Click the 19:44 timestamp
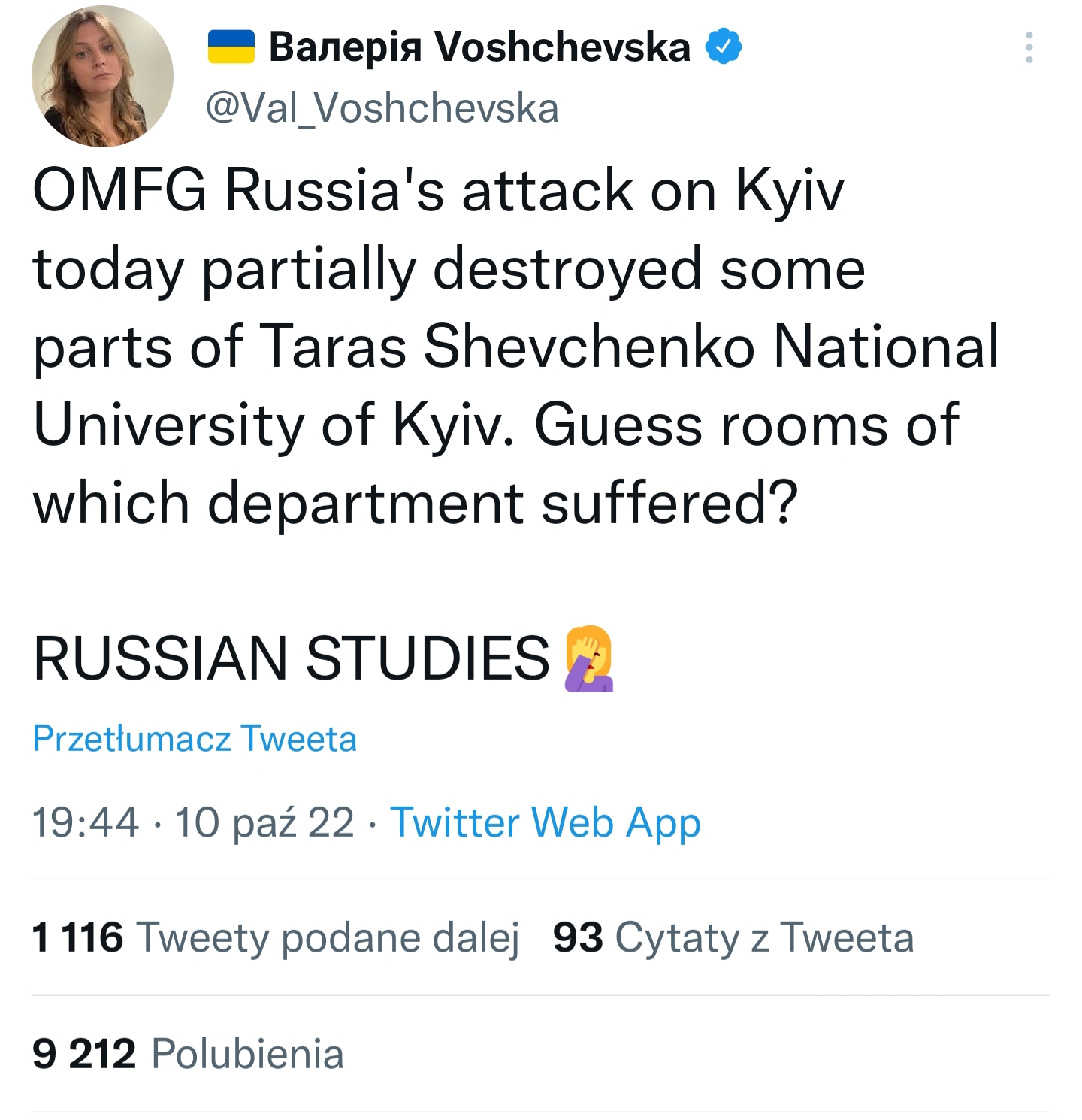1082x1120 pixels. coord(86,822)
